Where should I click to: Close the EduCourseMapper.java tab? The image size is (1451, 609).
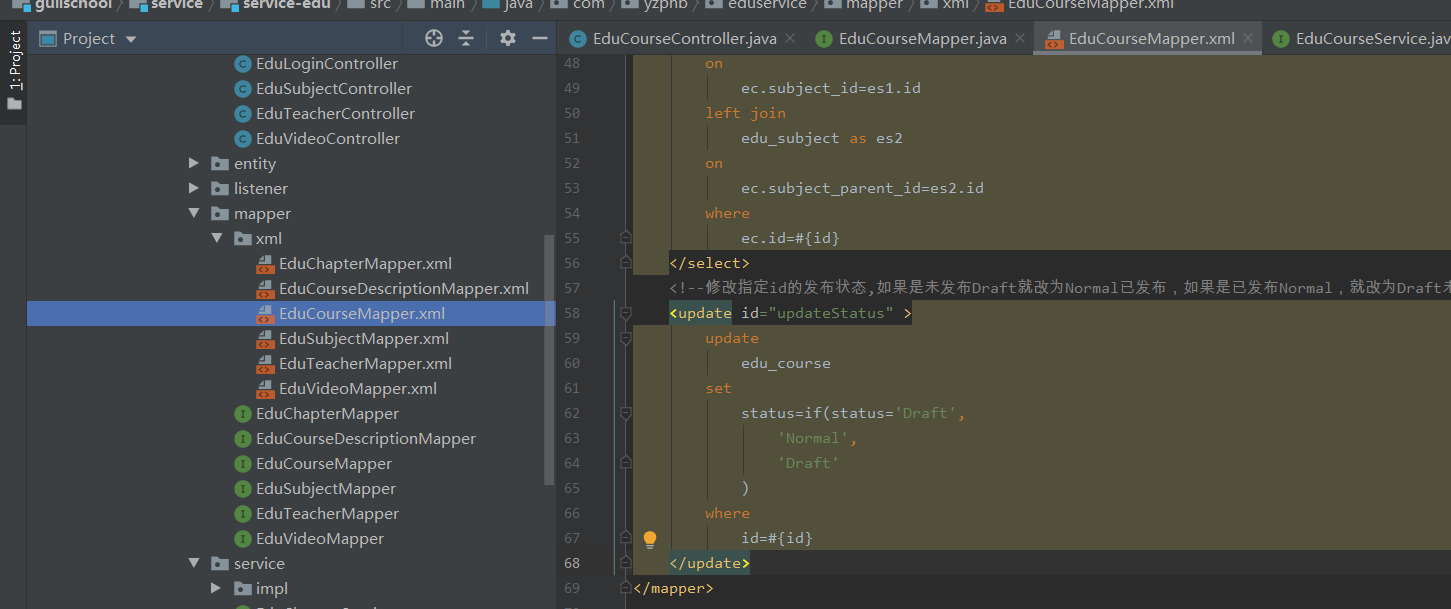click(1019, 38)
